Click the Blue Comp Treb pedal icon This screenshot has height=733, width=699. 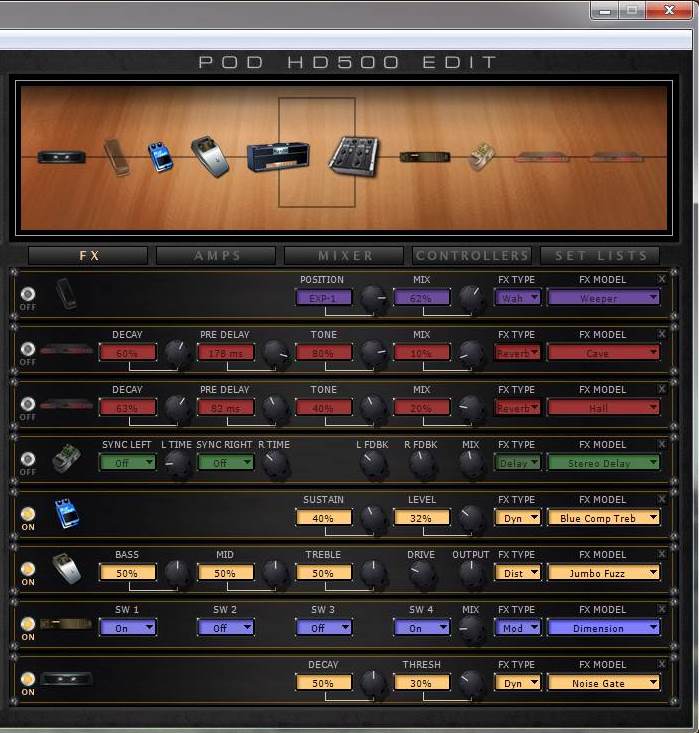point(67,513)
